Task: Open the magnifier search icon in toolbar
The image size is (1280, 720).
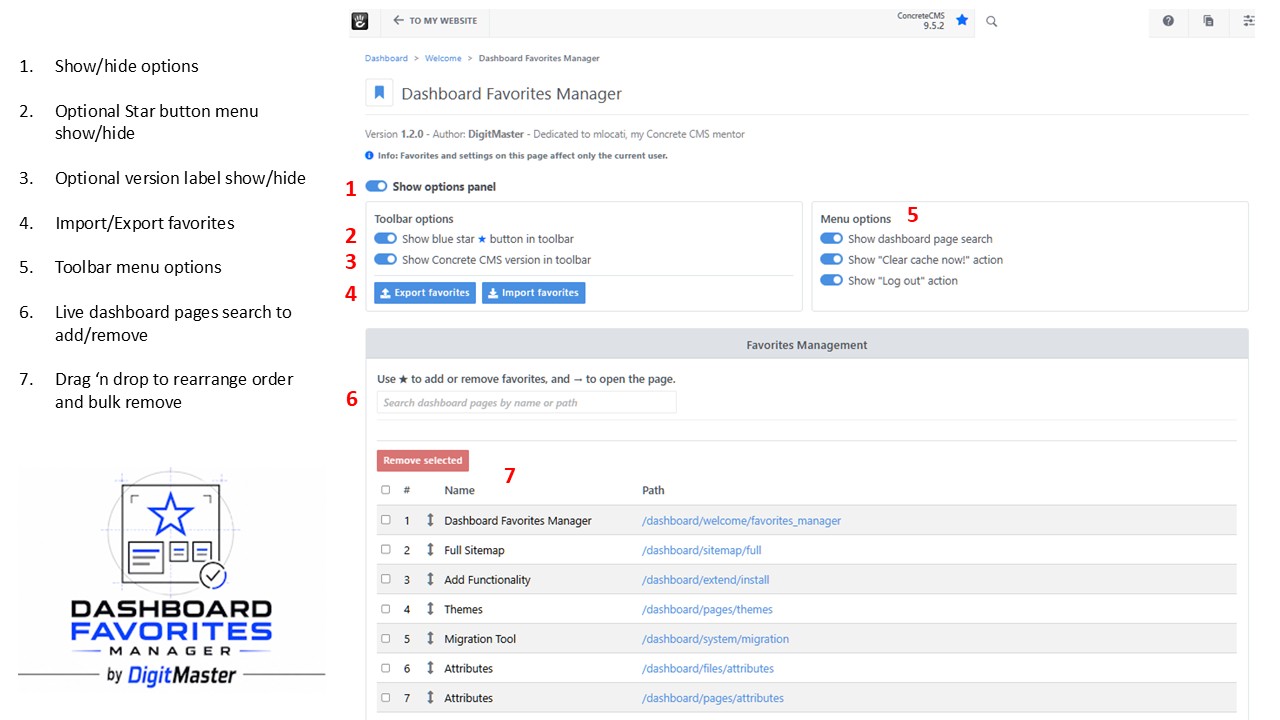Action: coord(992,21)
